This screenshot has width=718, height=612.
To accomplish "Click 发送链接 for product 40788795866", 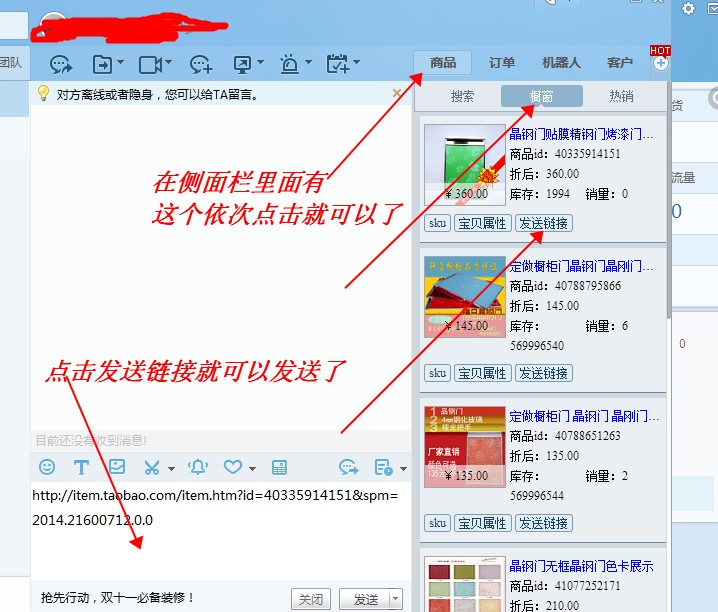I will pyautogui.click(x=544, y=373).
